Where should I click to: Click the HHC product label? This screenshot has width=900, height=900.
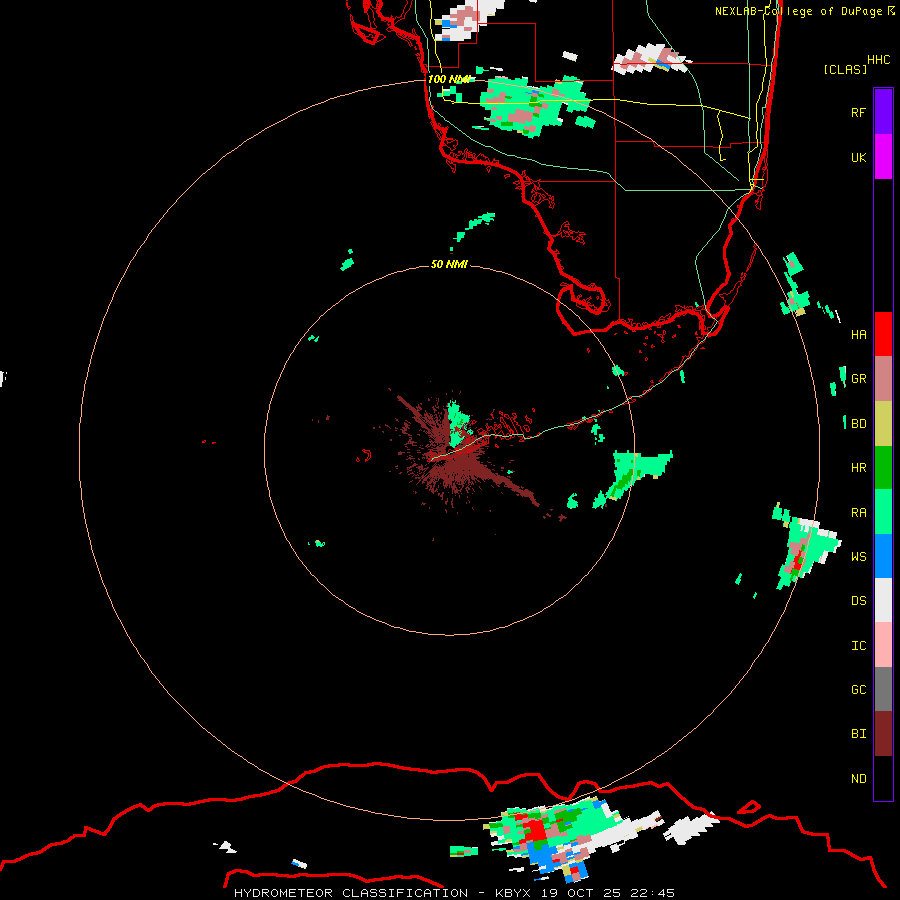point(879,60)
